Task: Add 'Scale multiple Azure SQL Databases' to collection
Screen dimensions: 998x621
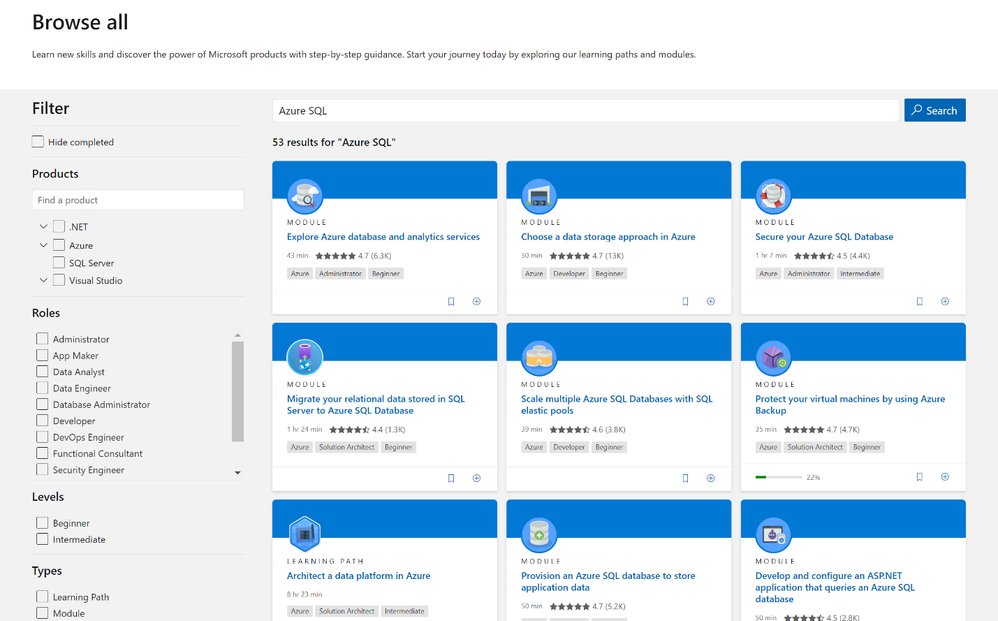Action: [x=711, y=478]
